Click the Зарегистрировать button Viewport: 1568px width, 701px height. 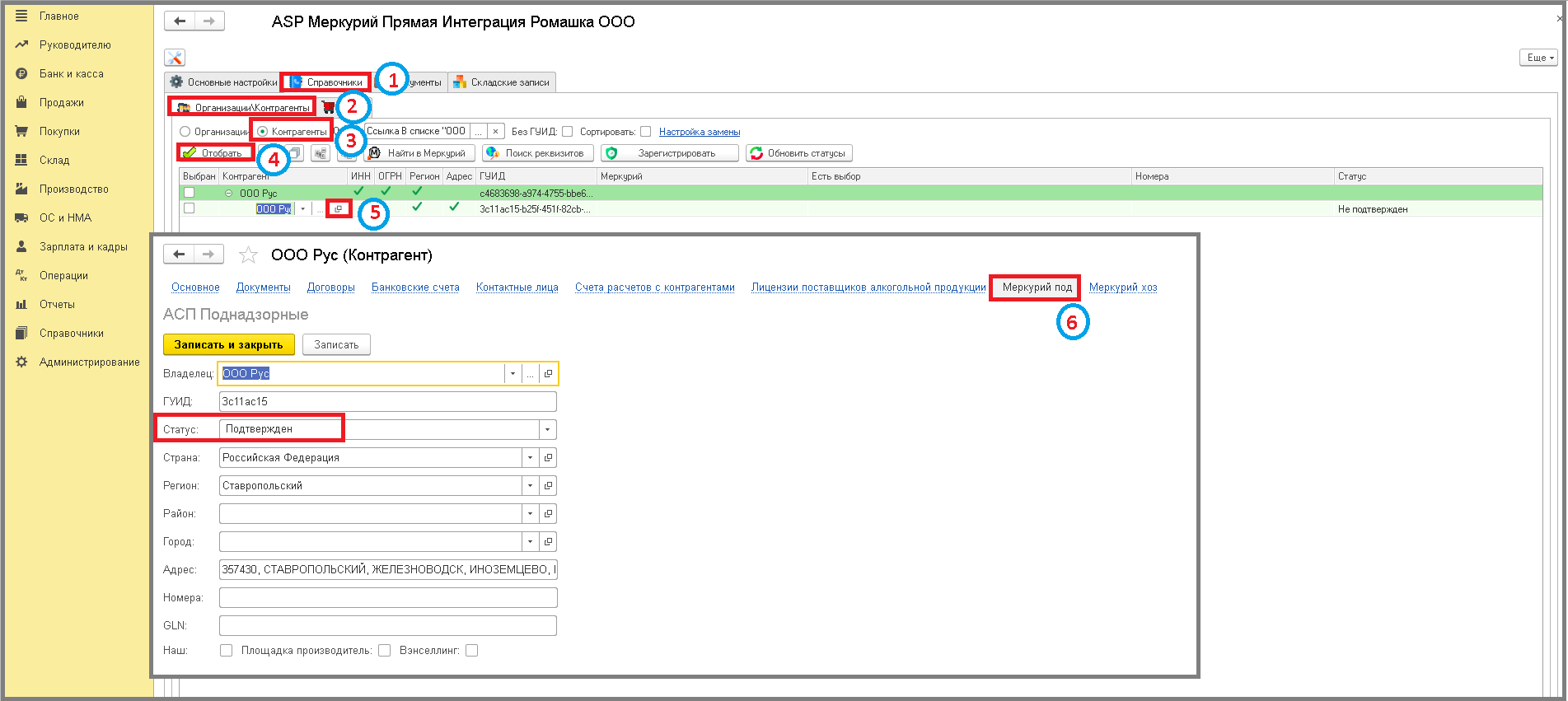point(670,153)
